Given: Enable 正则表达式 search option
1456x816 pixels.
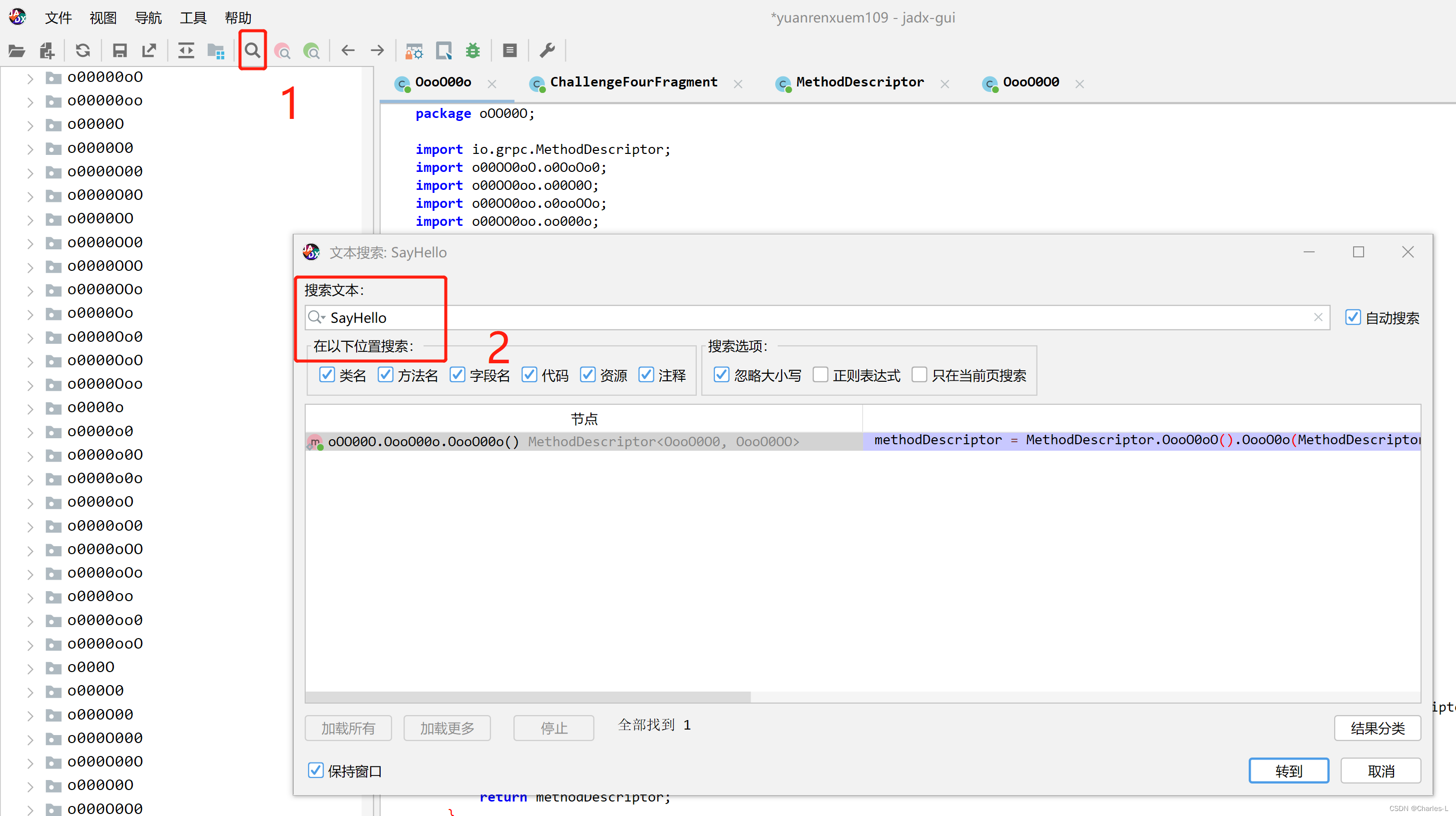Looking at the screenshot, I should coord(820,374).
